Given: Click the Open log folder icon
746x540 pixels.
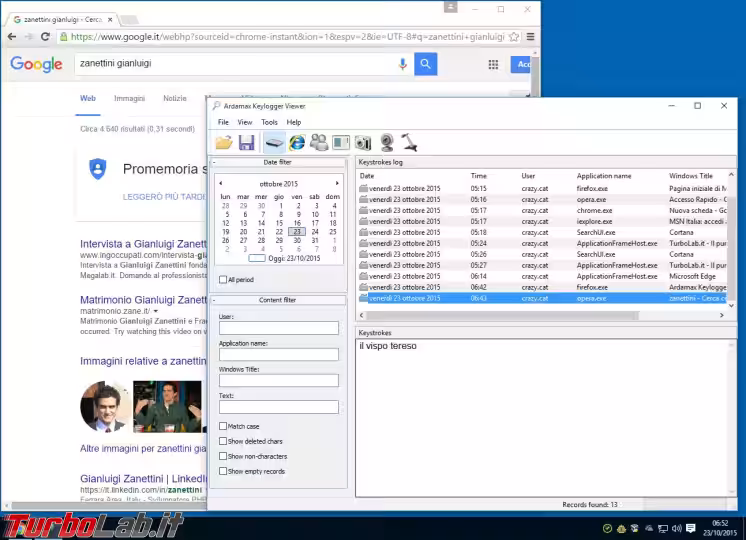Looking at the screenshot, I should [x=224, y=143].
